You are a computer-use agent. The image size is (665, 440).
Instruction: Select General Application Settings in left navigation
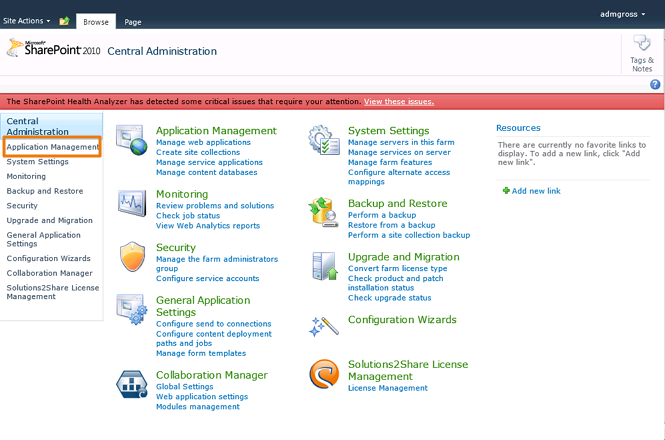point(43,239)
